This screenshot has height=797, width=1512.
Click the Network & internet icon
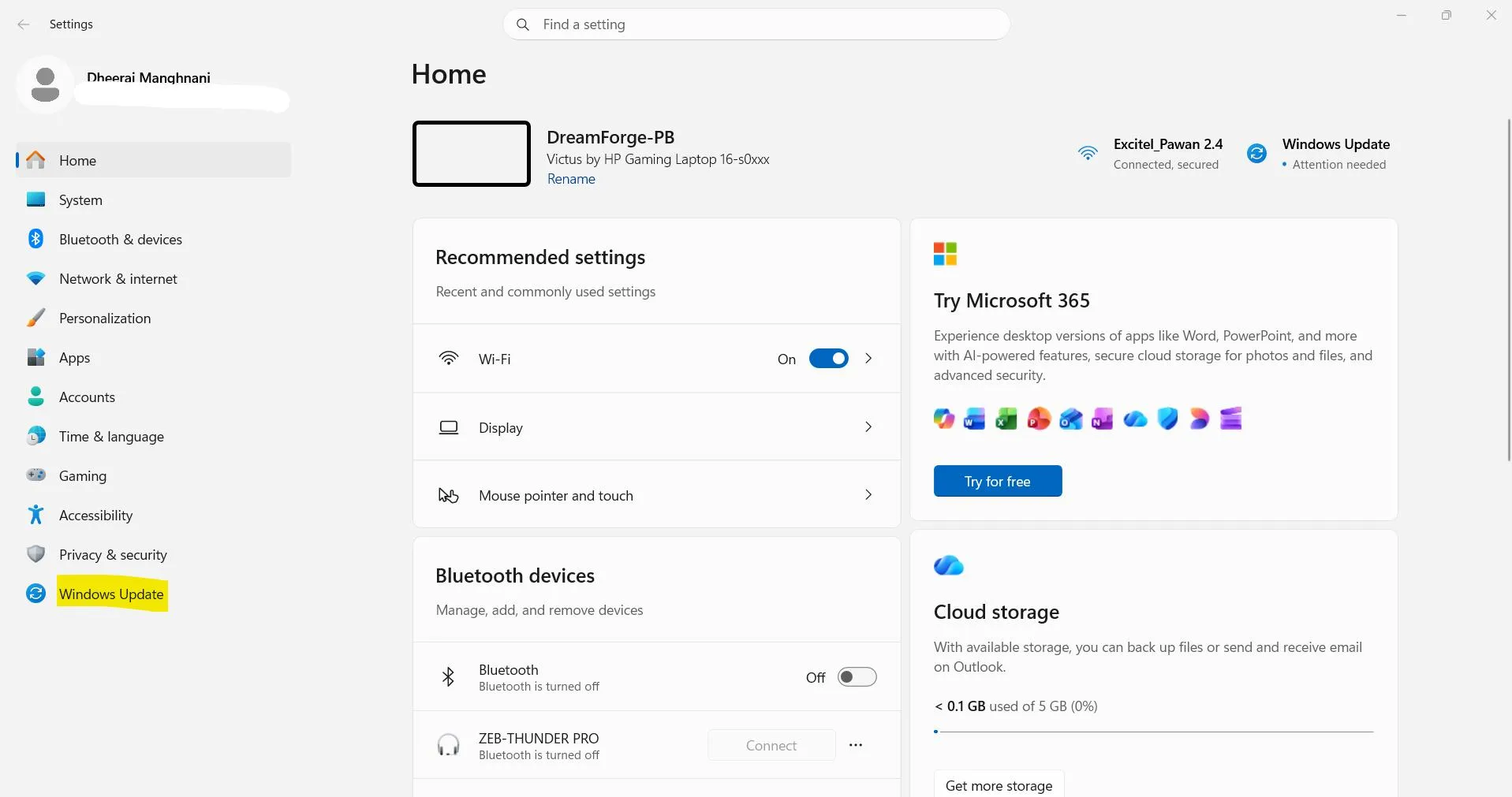pyautogui.click(x=35, y=278)
